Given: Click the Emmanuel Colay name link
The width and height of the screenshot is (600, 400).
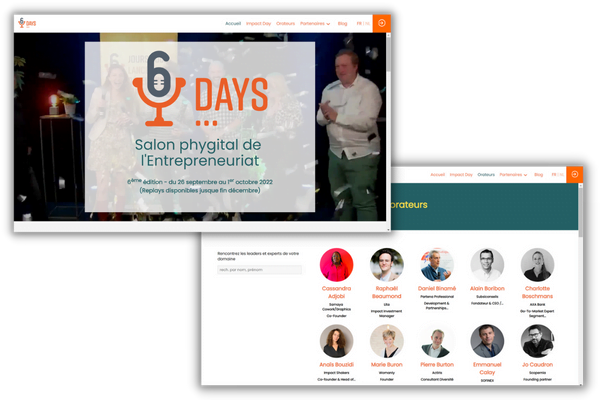Looking at the screenshot, I should 487,368.
